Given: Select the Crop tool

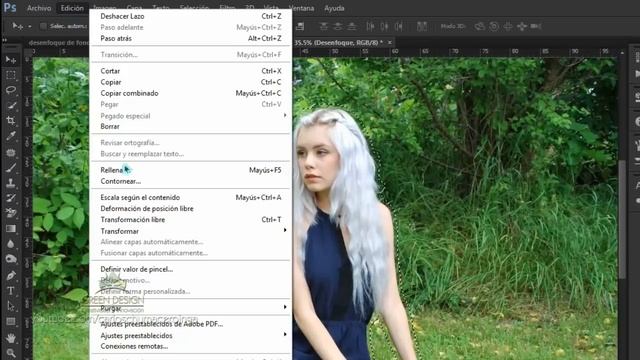Looking at the screenshot, I should pyautogui.click(x=11, y=120).
